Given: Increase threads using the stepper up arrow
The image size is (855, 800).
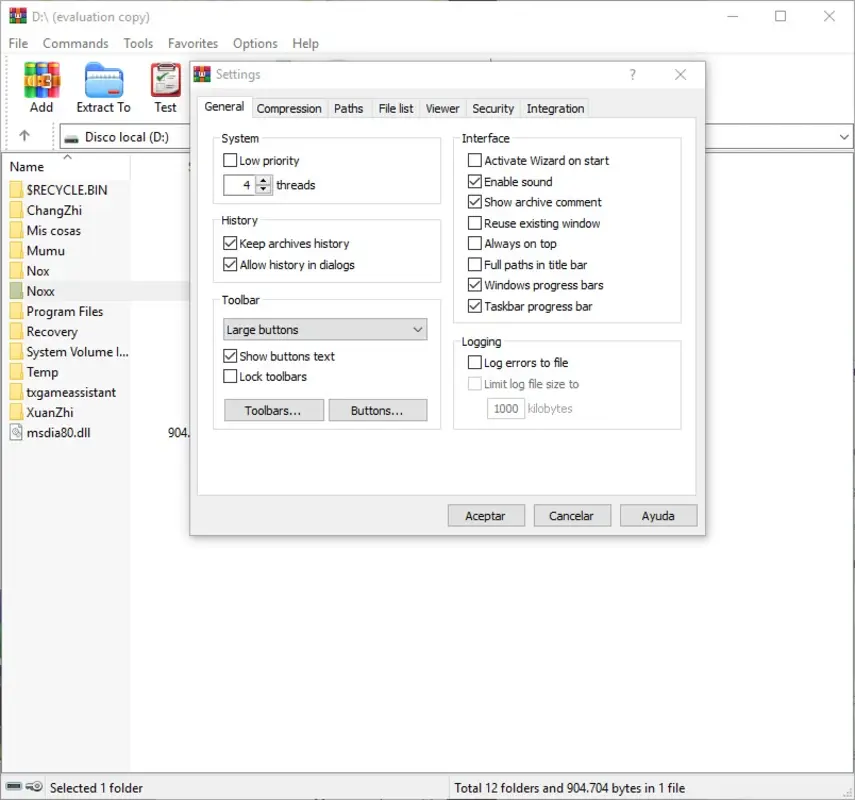Looking at the screenshot, I should click(x=262, y=180).
